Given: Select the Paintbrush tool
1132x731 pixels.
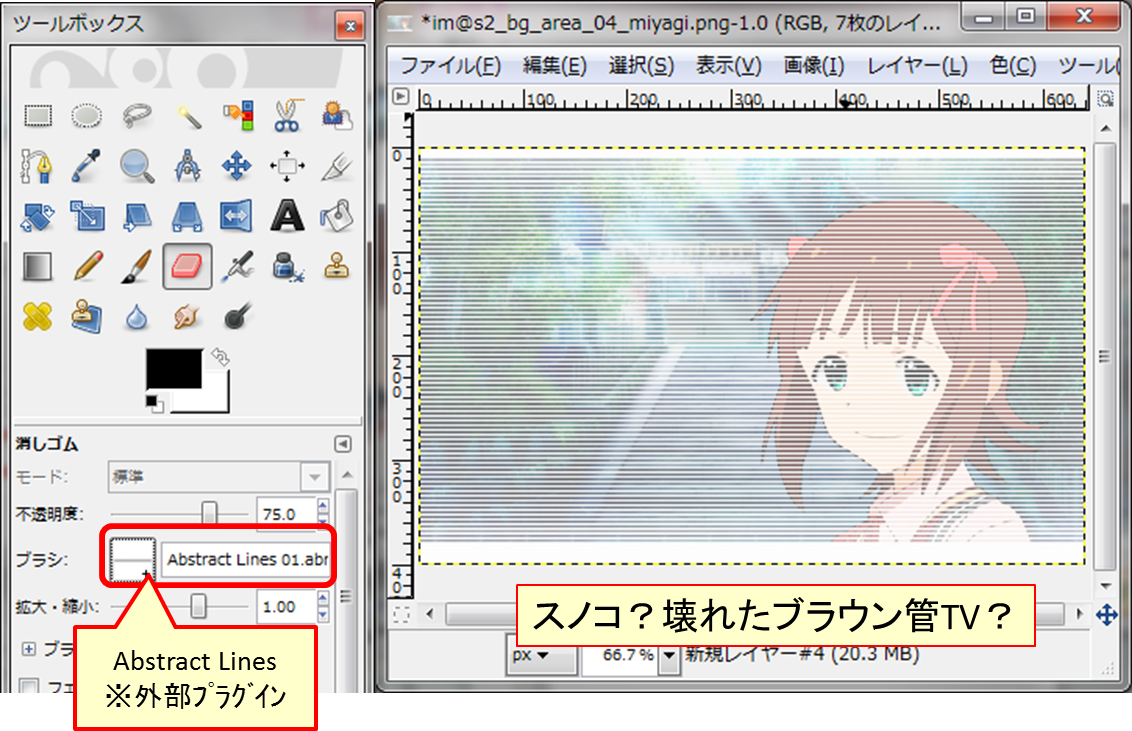Looking at the screenshot, I should tap(136, 266).
